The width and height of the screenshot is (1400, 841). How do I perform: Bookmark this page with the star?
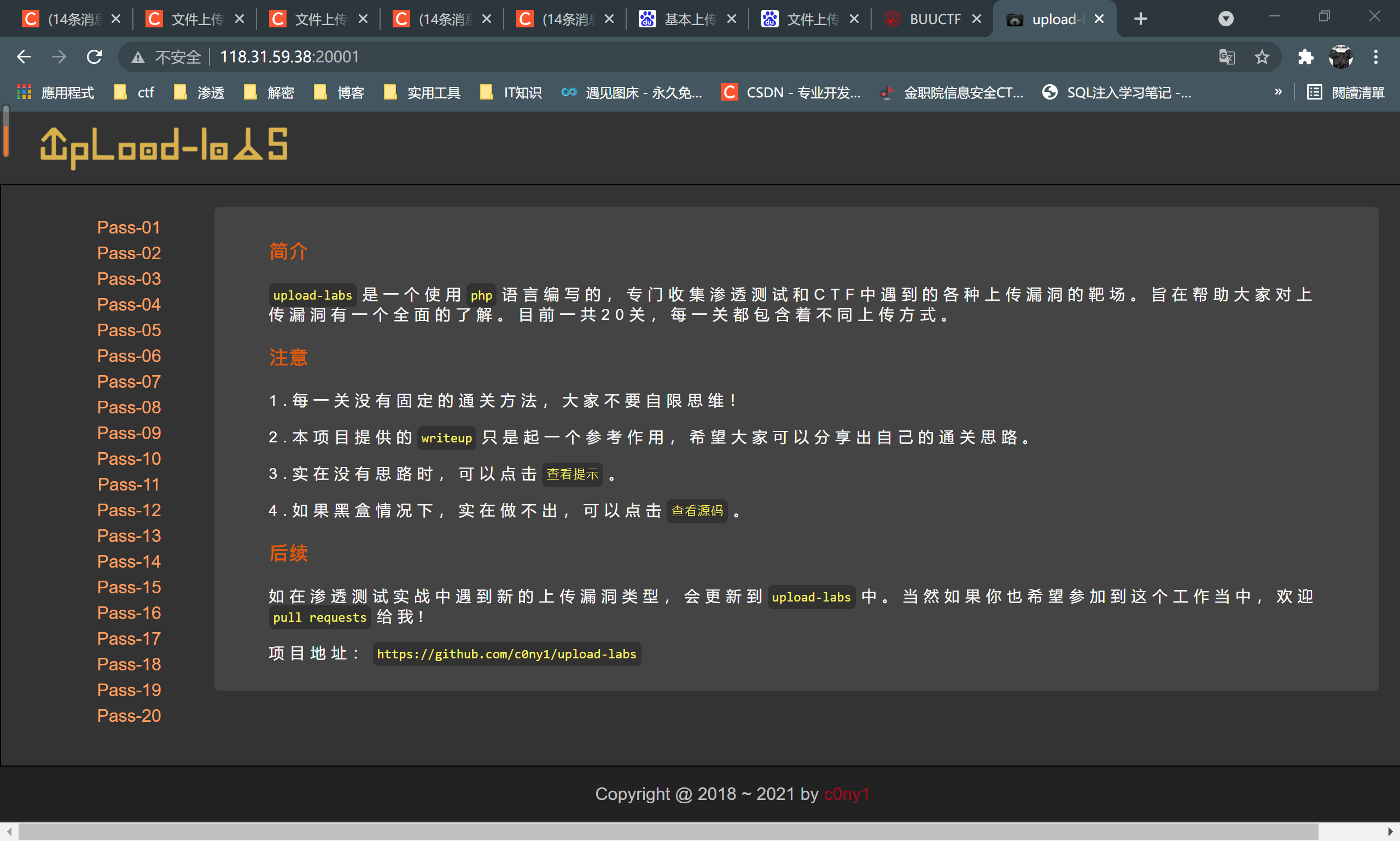1262,57
